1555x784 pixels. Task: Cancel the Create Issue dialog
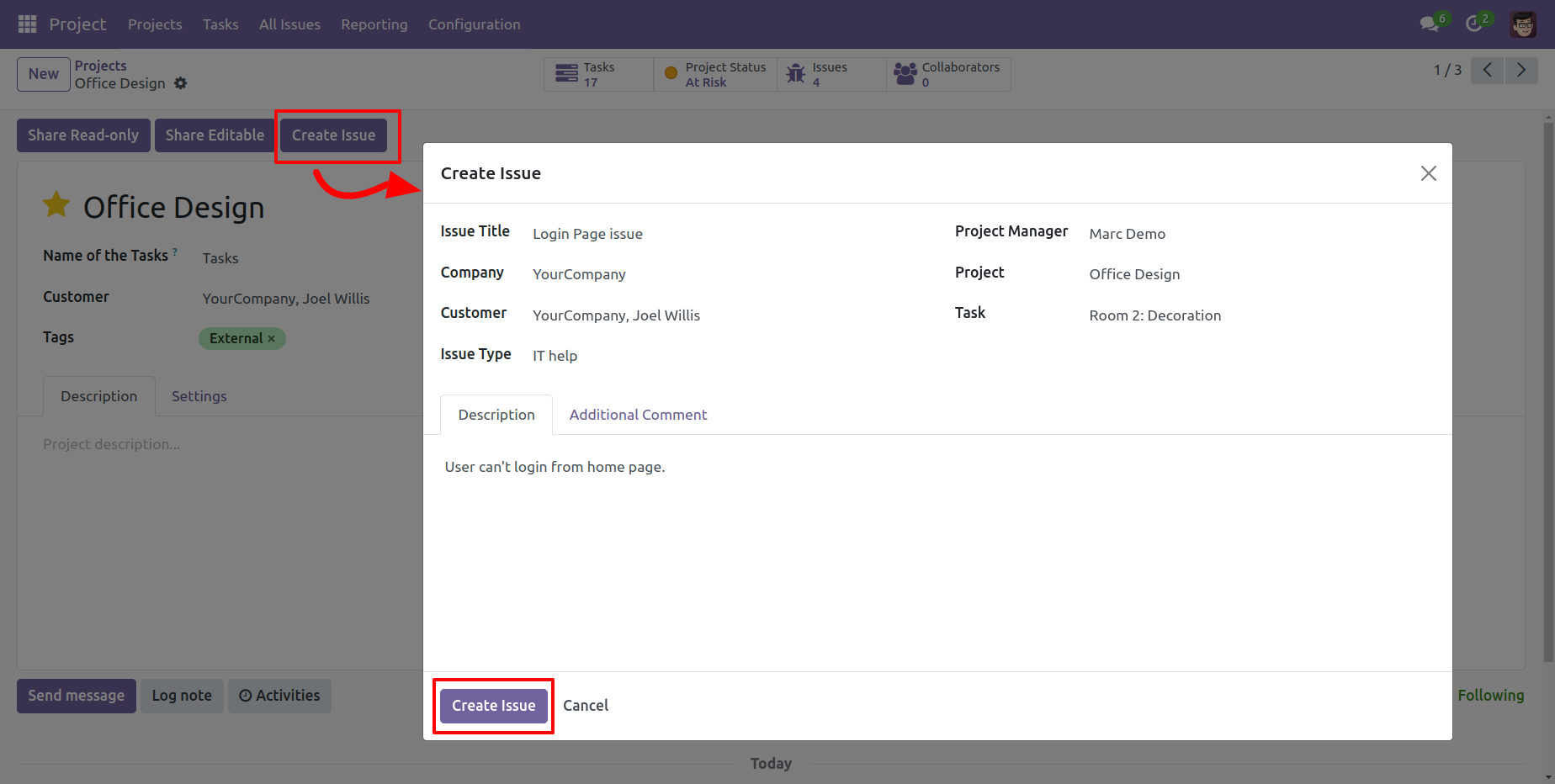(586, 706)
